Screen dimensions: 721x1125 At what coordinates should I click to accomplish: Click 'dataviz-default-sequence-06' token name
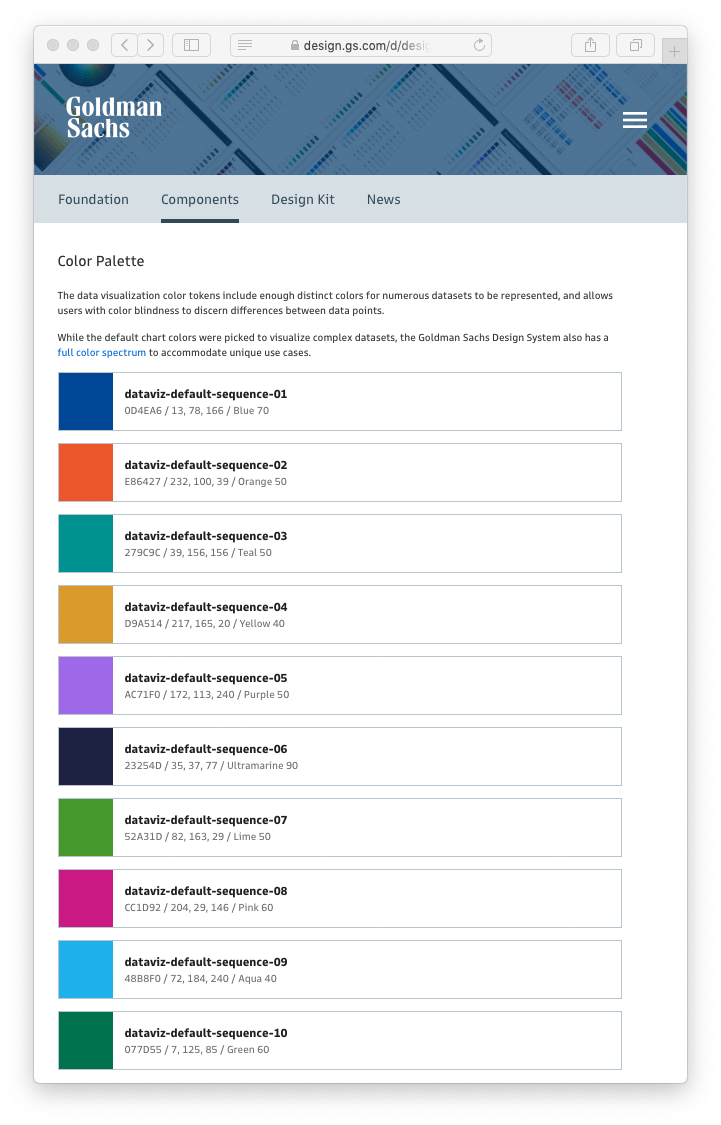(x=206, y=749)
